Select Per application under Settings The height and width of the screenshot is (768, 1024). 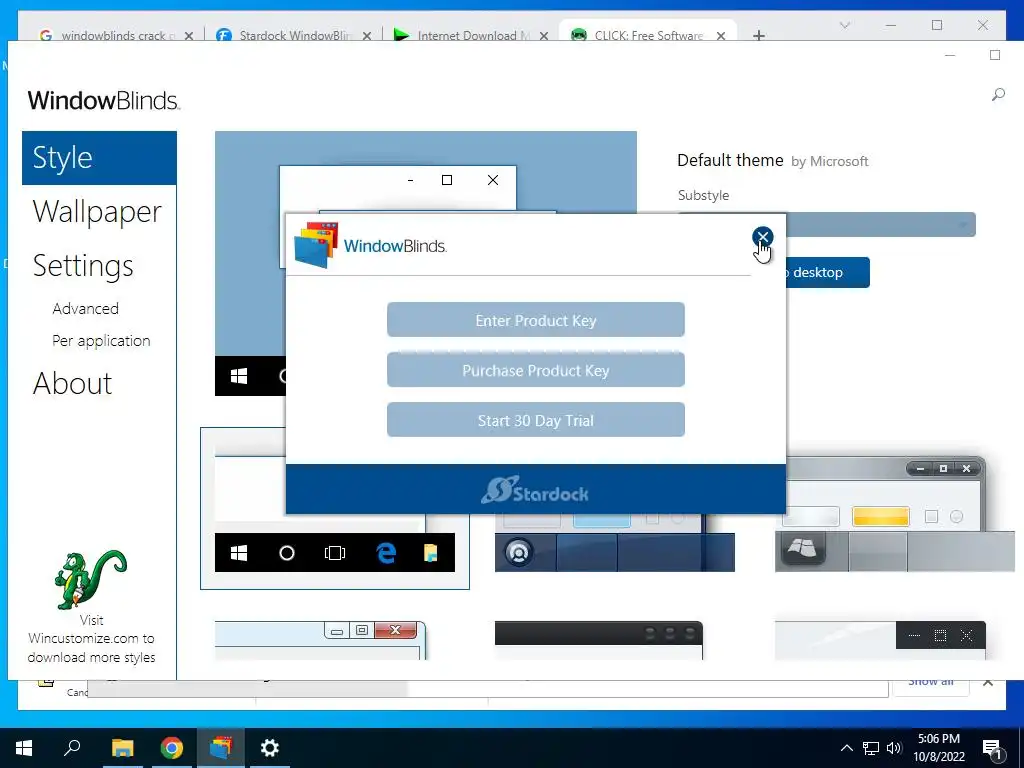[101, 340]
